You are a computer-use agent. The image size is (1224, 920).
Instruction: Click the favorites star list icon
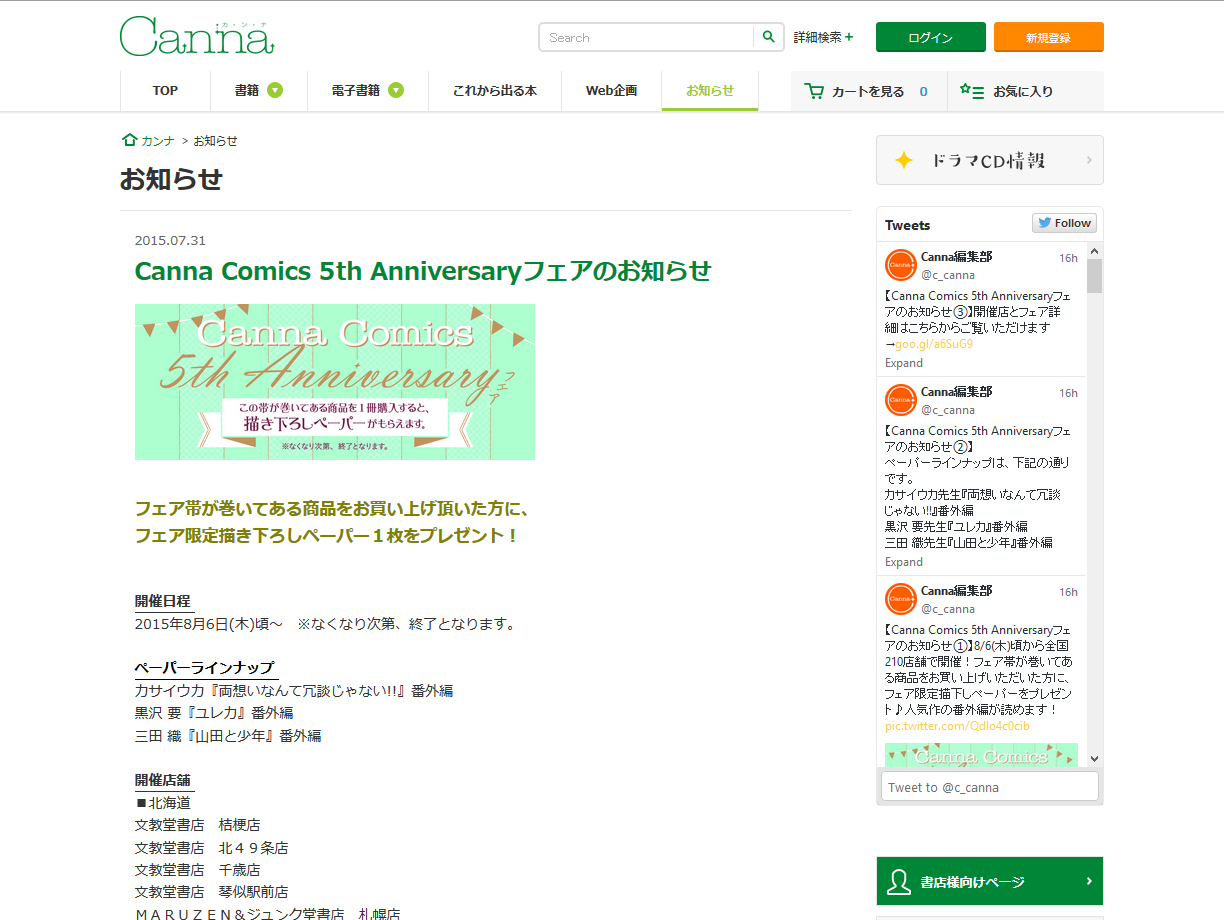tap(972, 91)
